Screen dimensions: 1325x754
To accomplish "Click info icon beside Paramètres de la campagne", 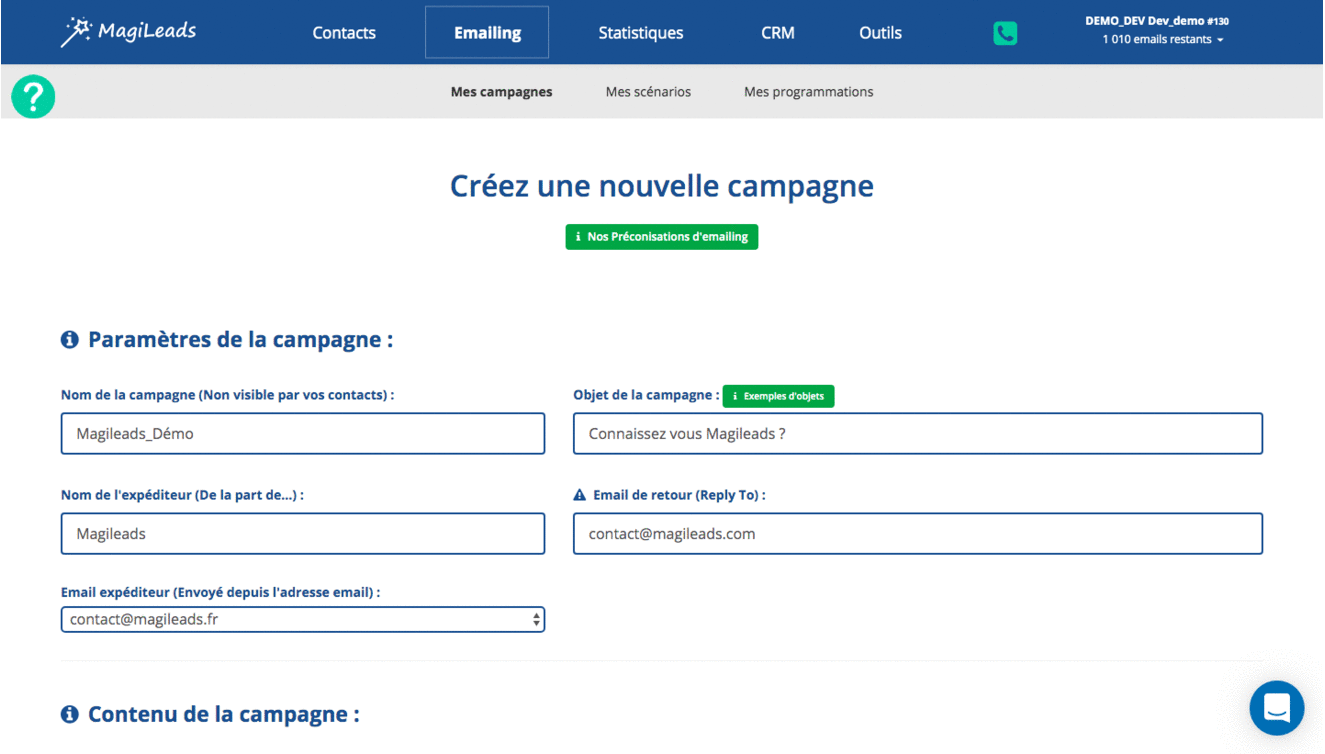I will (x=70, y=340).
